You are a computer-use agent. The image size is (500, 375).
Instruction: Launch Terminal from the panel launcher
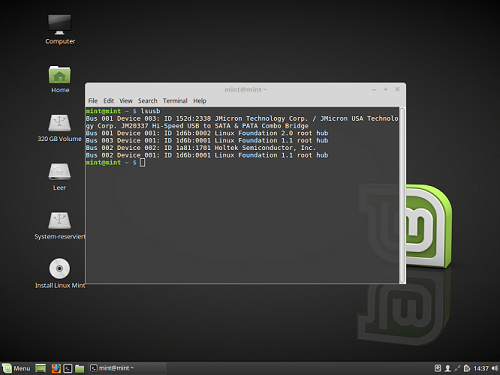click(68, 368)
